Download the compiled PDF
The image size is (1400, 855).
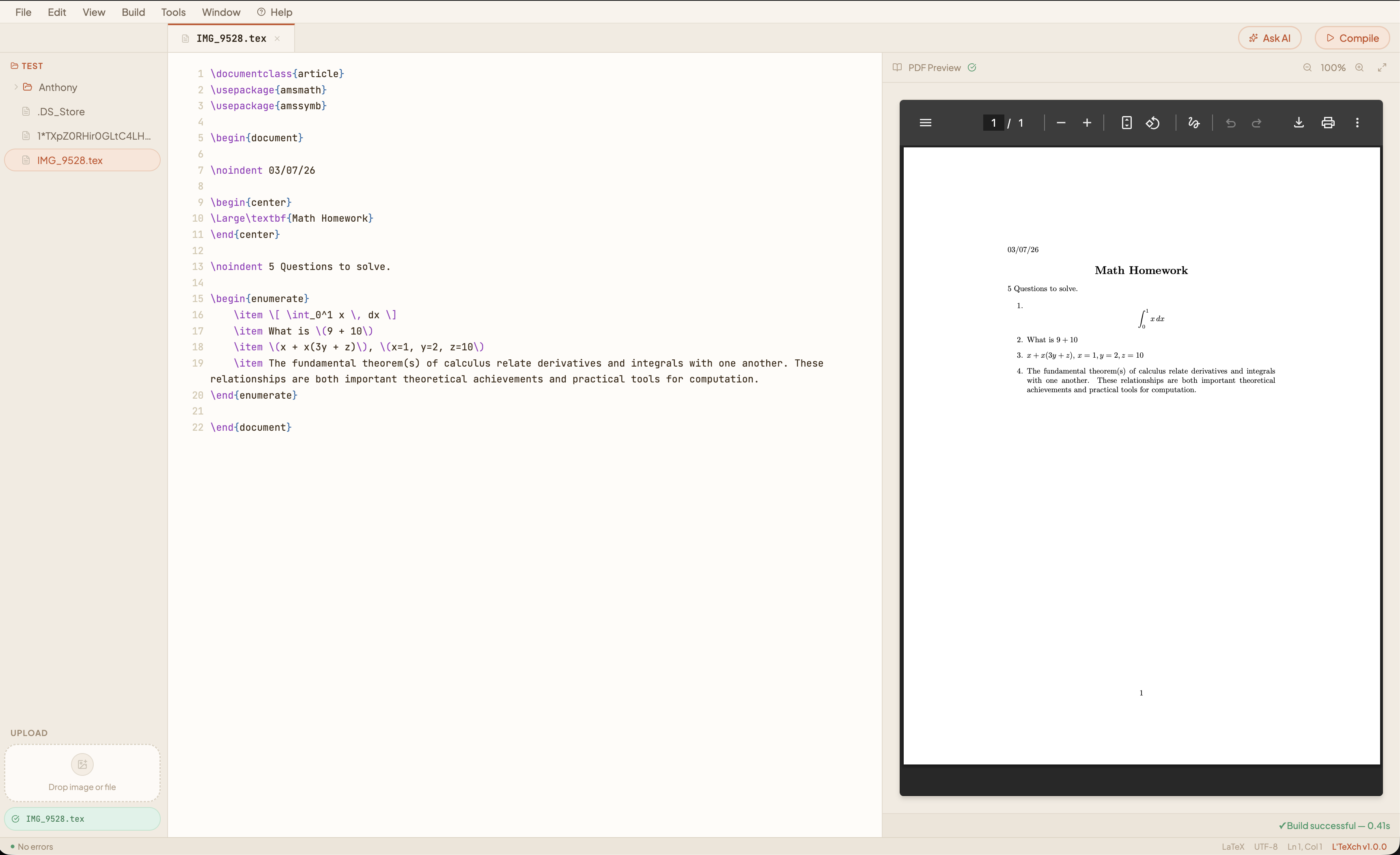pos(1298,123)
